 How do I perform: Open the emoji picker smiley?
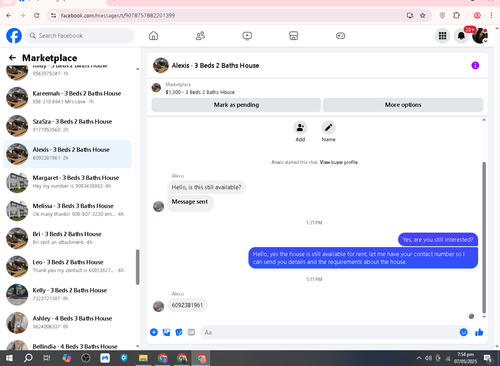[x=464, y=332]
